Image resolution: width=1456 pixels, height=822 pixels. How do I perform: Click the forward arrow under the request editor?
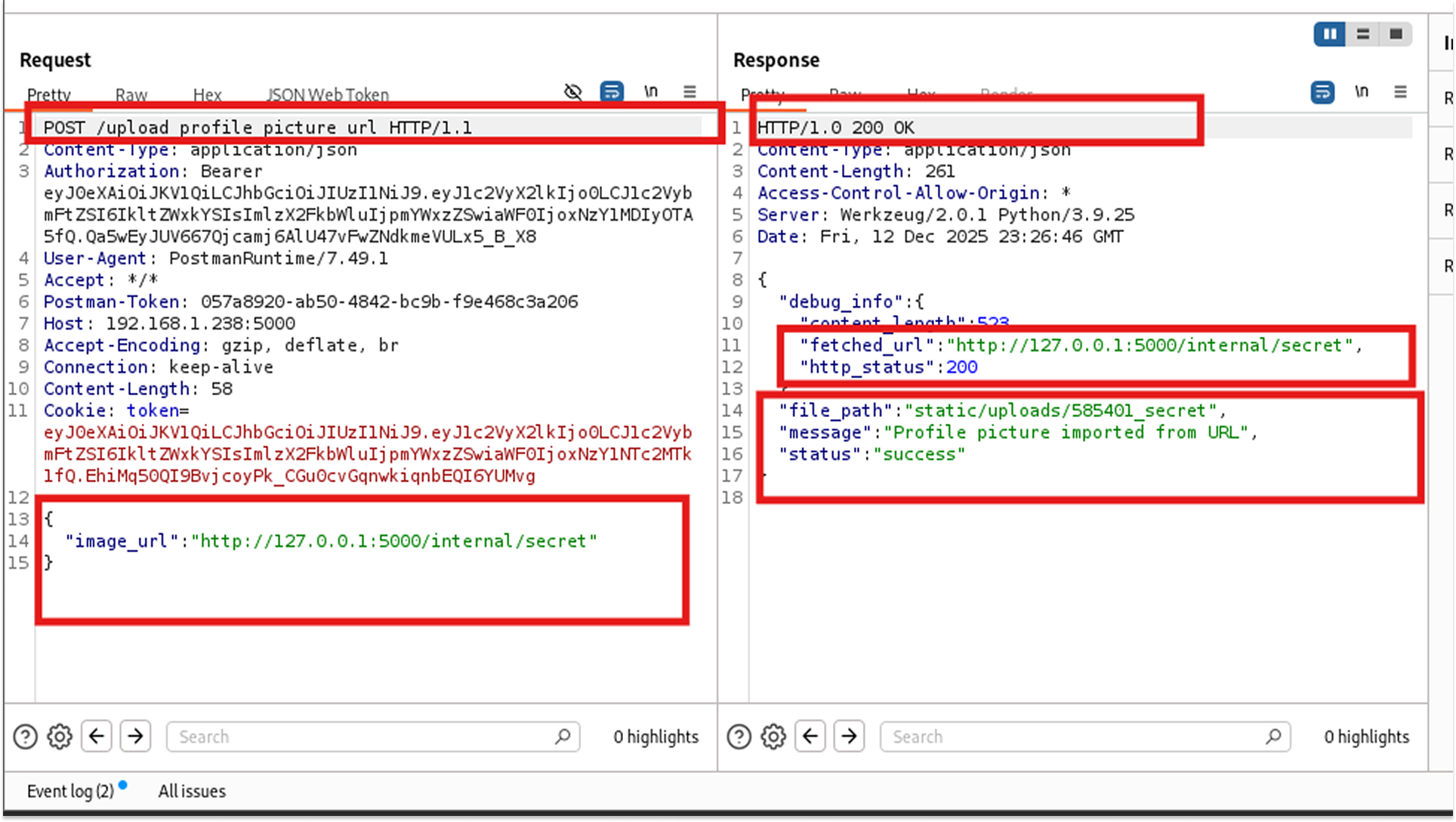click(x=135, y=737)
